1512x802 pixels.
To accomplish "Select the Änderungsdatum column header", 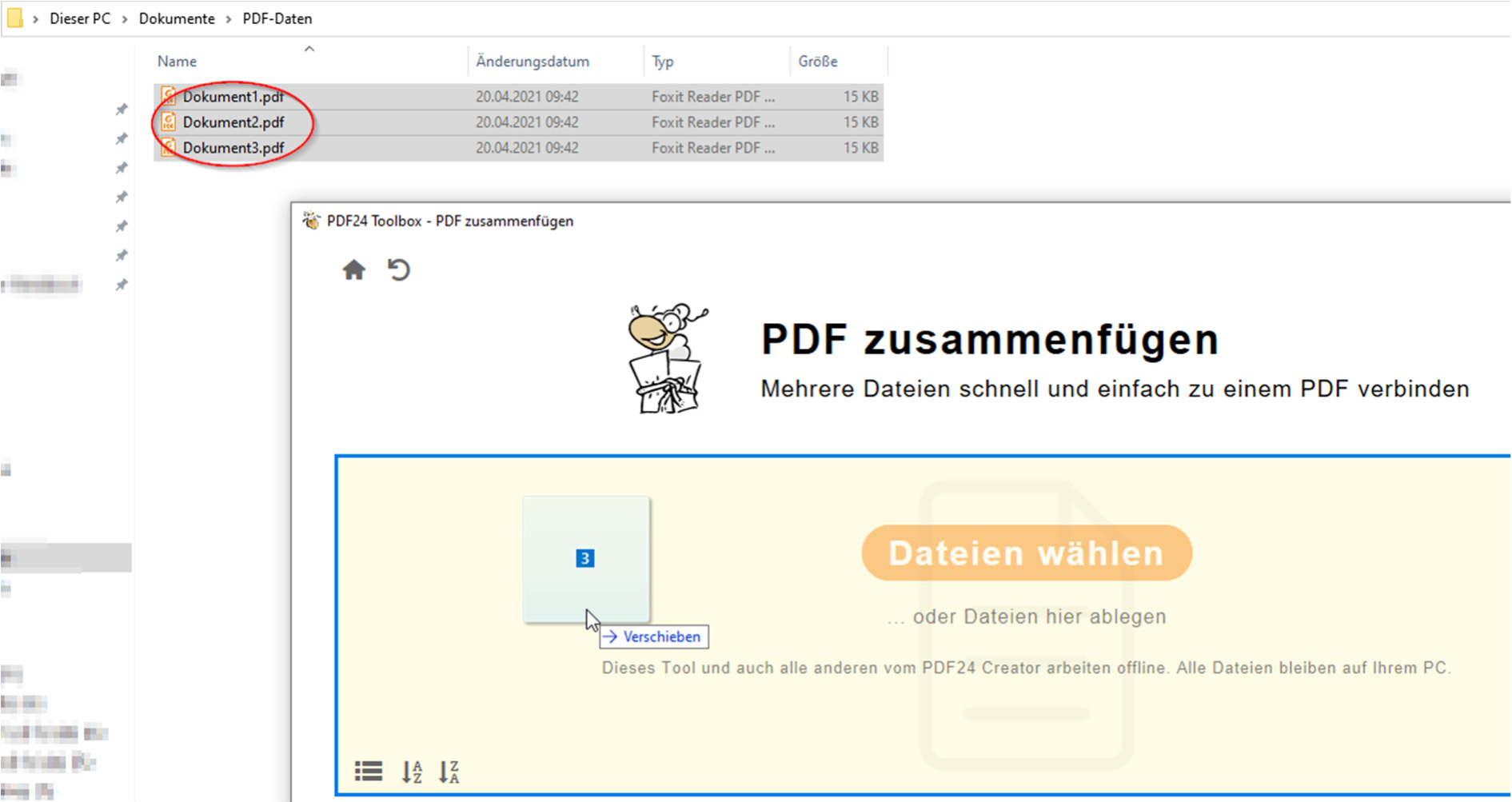I will pos(533,61).
